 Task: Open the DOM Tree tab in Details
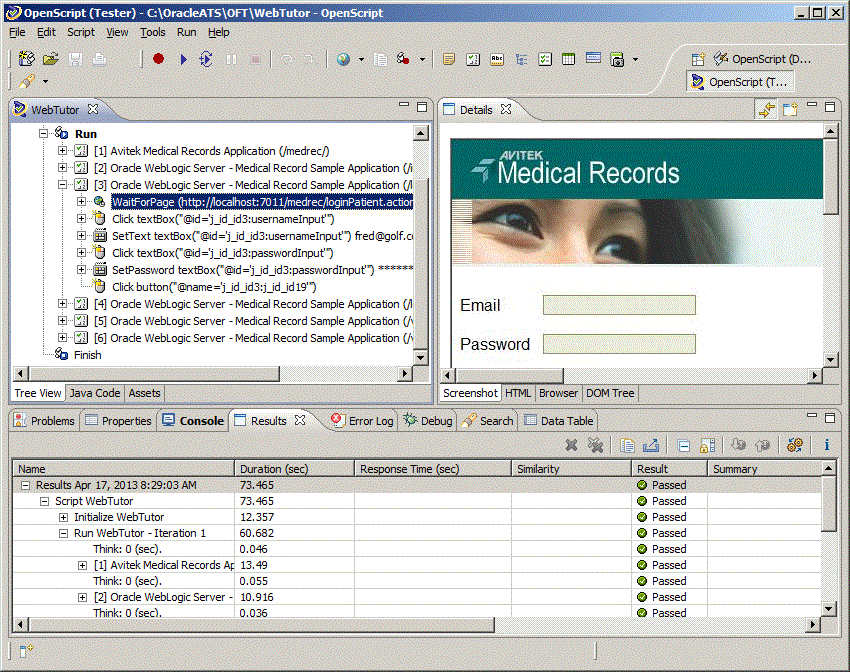(x=610, y=394)
